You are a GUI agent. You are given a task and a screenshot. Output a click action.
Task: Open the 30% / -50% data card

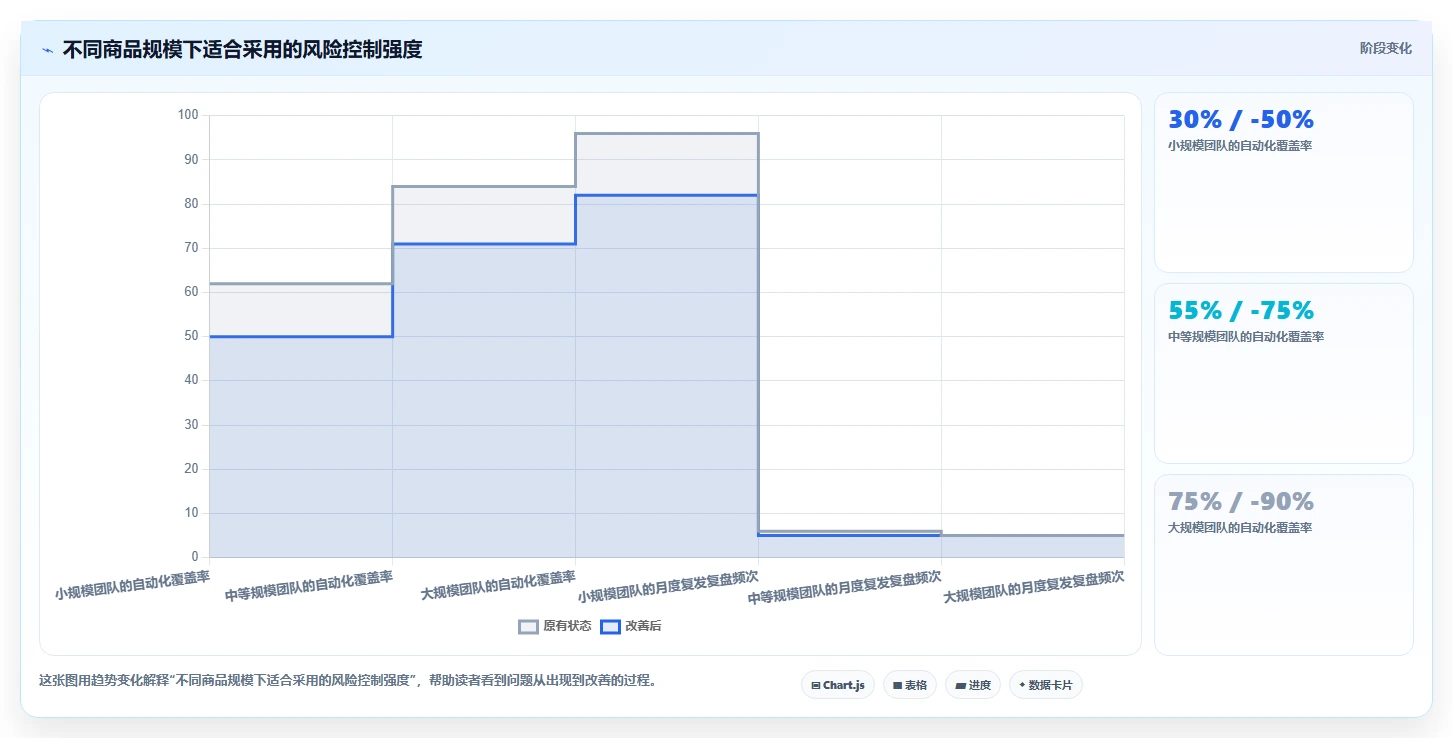click(x=1284, y=182)
